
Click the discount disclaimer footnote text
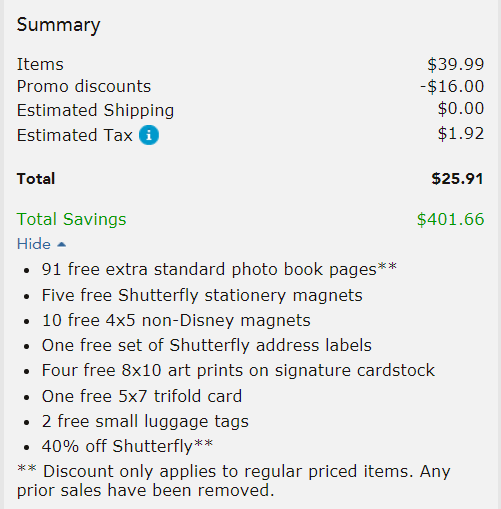234,481
